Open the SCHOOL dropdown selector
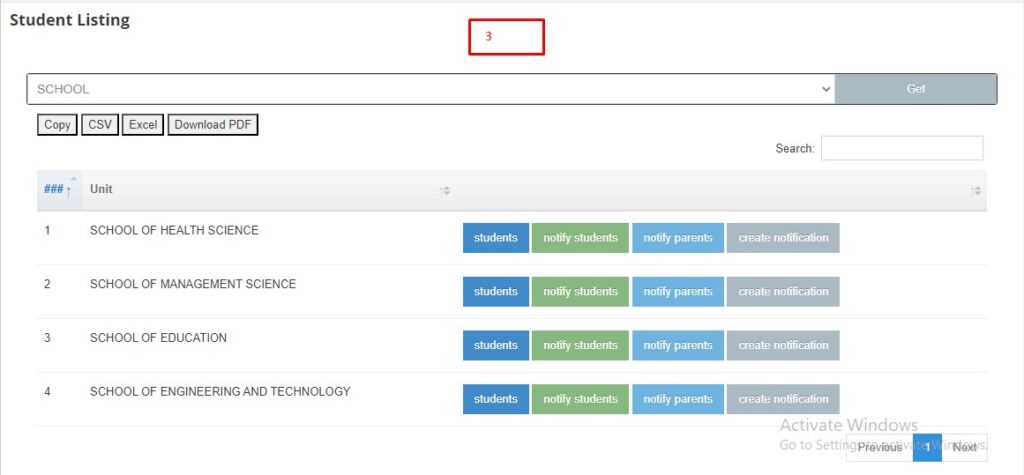 pos(431,89)
